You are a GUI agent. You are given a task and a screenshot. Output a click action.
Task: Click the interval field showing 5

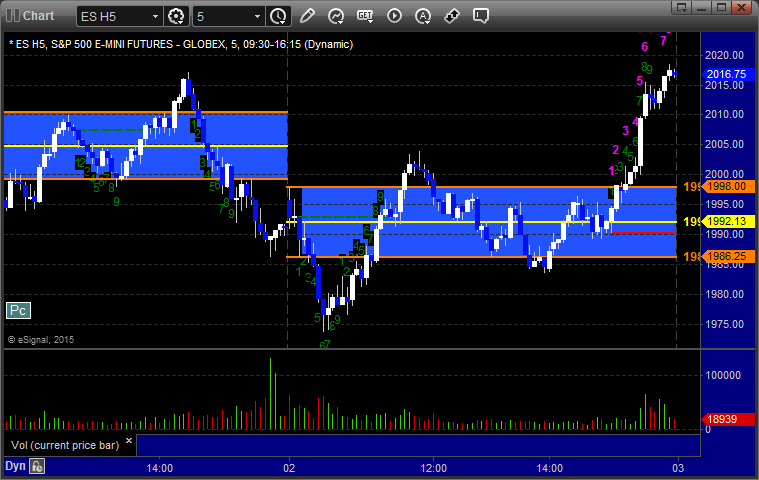(223, 16)
